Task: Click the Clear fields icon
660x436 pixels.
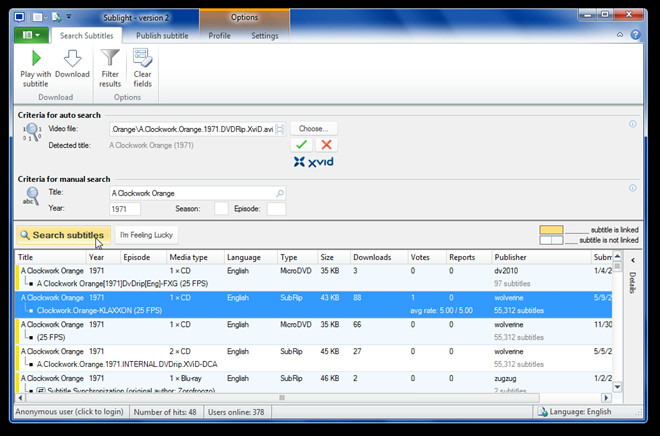Action: (142, 58)
